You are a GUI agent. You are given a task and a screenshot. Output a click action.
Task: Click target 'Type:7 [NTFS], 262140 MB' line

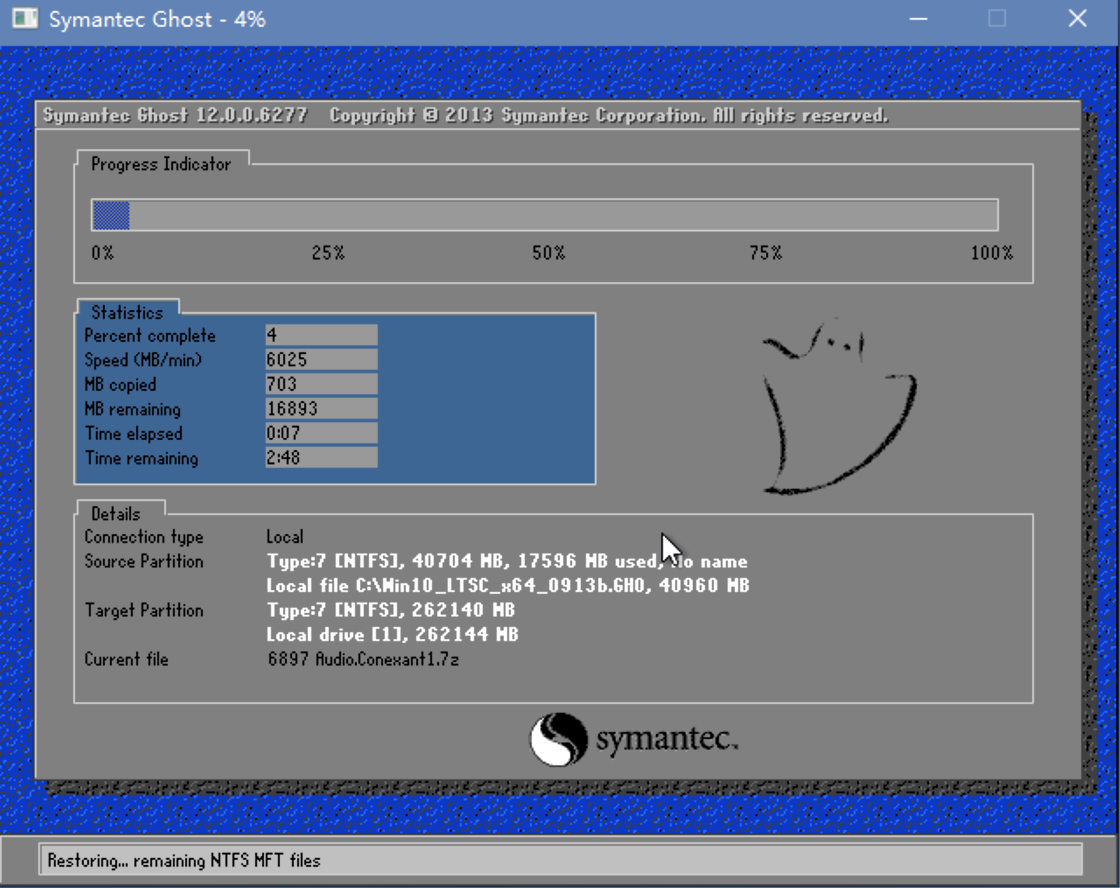tap(391, 610)
